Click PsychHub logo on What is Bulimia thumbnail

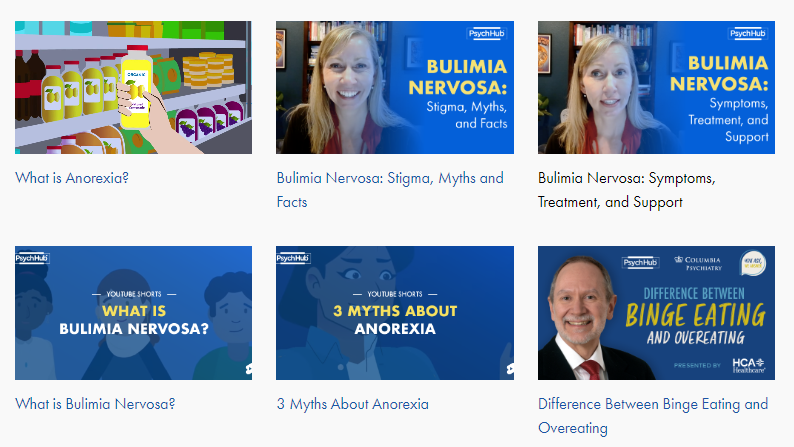31,258
